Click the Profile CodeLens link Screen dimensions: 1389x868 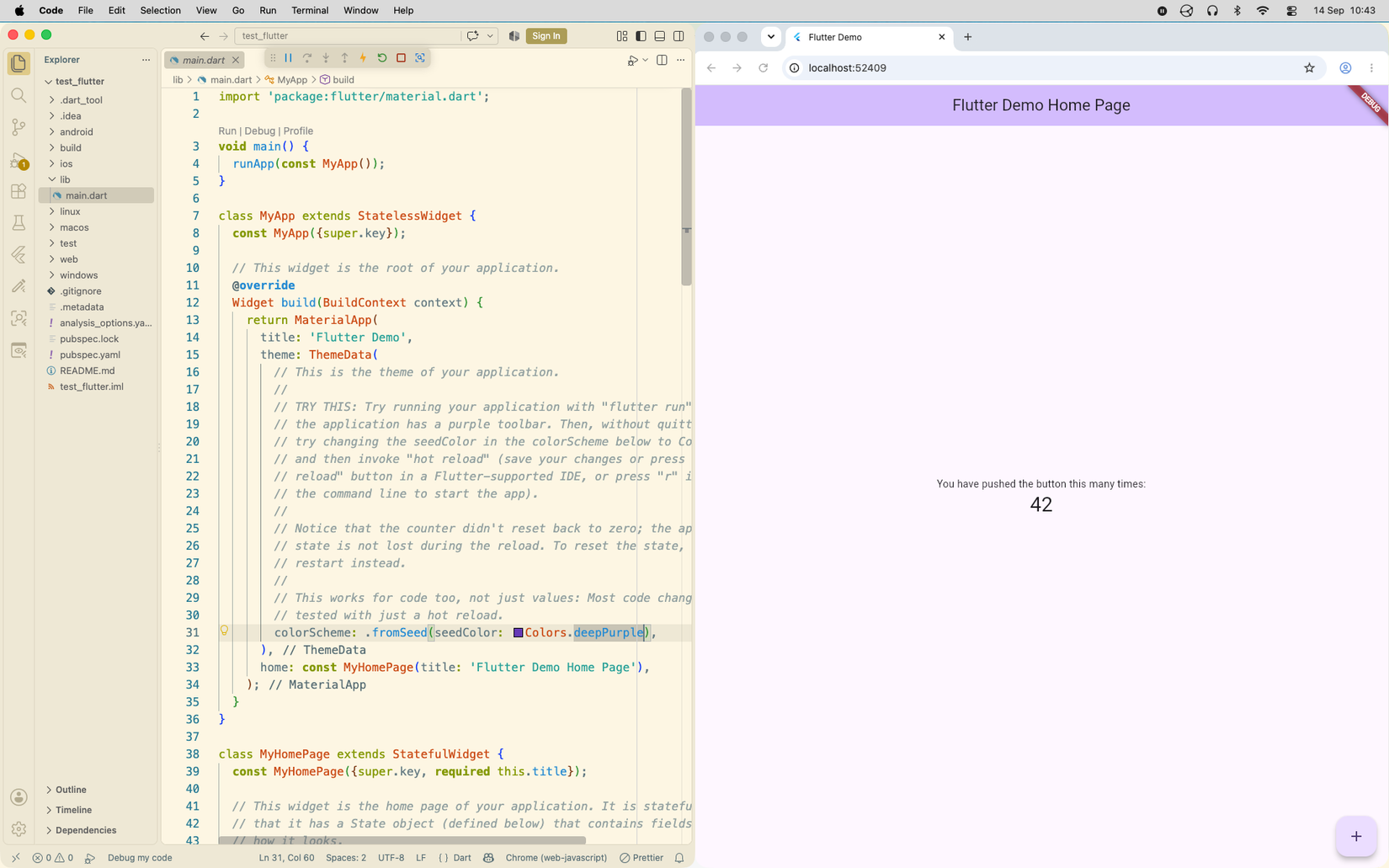pos(298,130)
